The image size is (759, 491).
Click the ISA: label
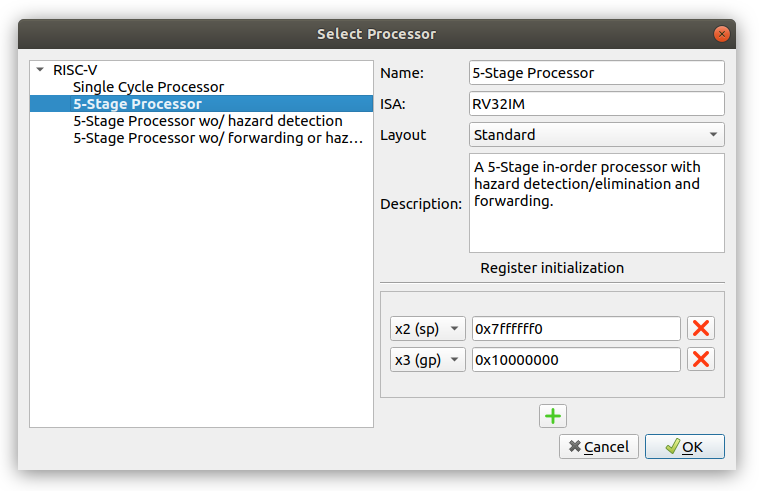[393, 104]
